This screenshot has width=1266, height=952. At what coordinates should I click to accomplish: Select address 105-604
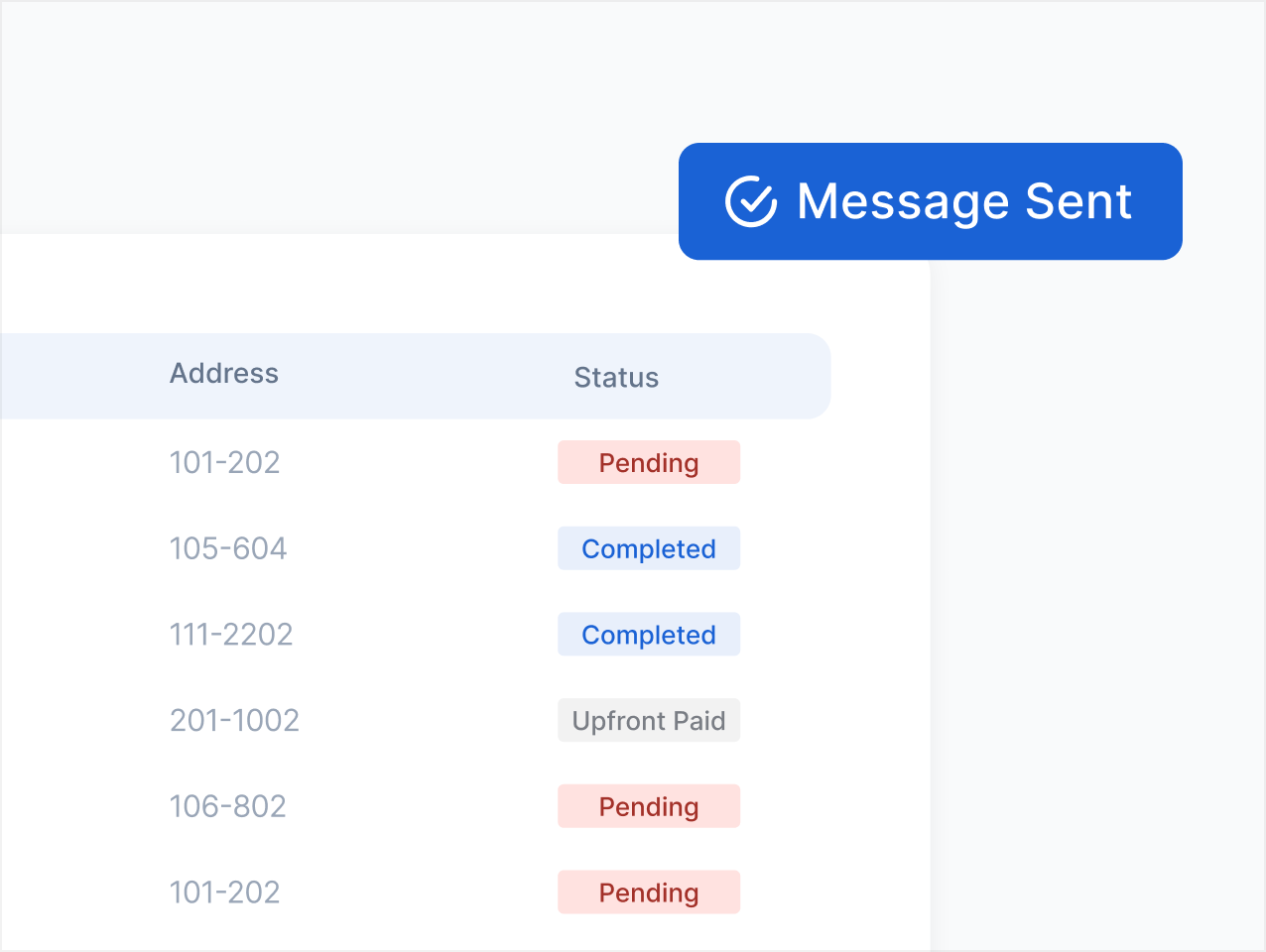tap(228, 548)
